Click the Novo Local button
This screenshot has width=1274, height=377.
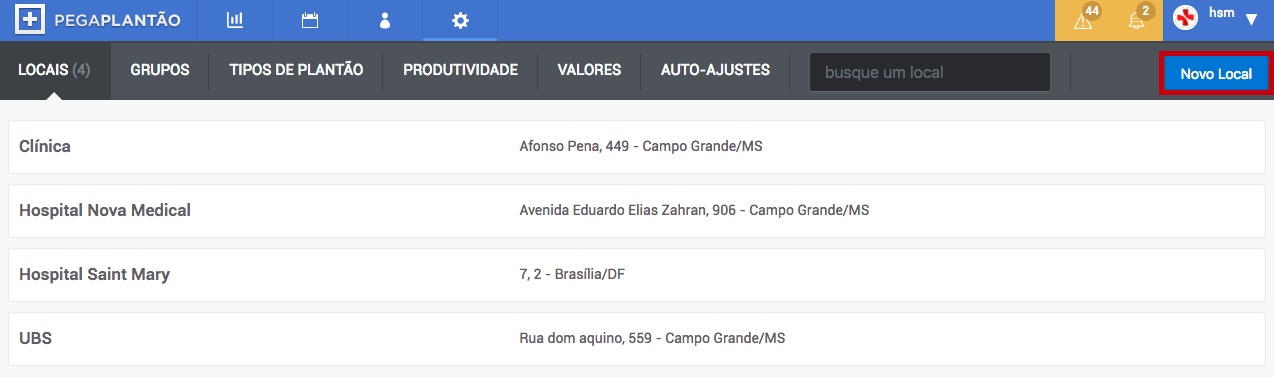pos(1216,74)
